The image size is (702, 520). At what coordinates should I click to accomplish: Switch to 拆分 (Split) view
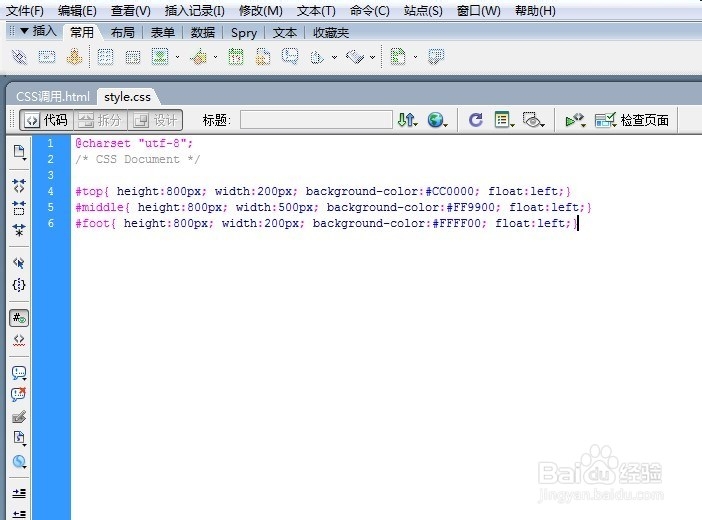[100, 120]
